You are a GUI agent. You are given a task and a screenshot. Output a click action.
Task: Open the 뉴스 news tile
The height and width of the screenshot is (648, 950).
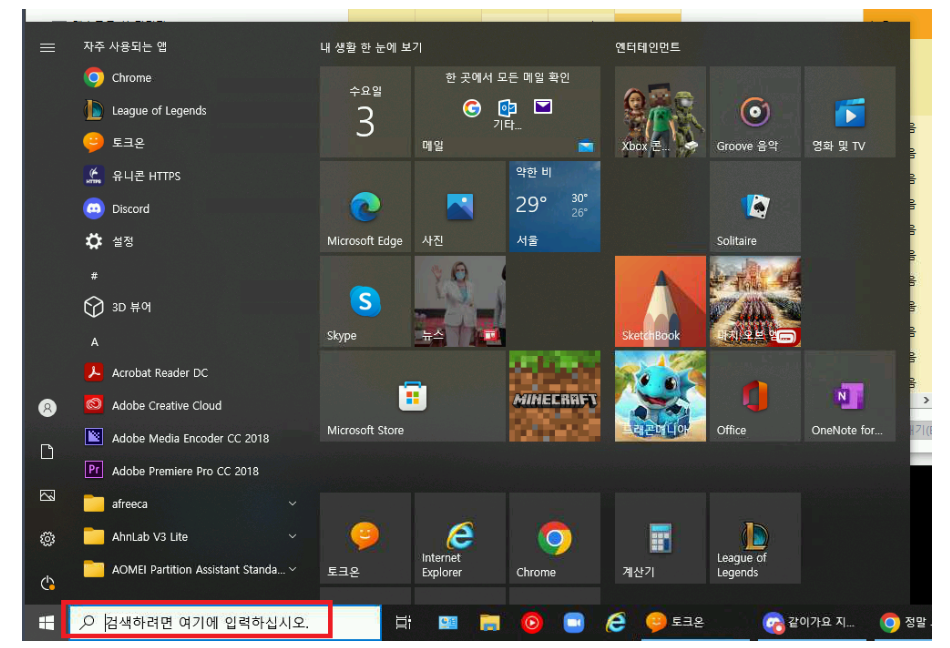pos(460,301)
